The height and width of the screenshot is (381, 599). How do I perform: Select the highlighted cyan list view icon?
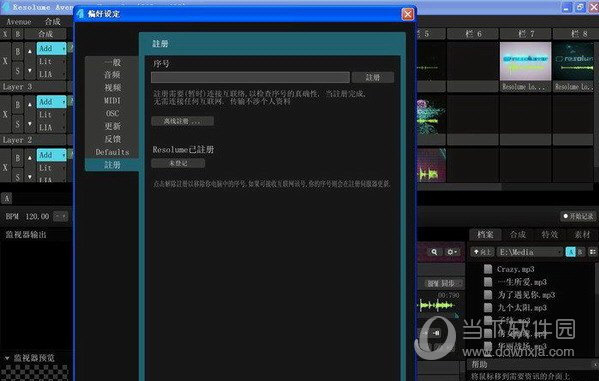pos(571,252)
